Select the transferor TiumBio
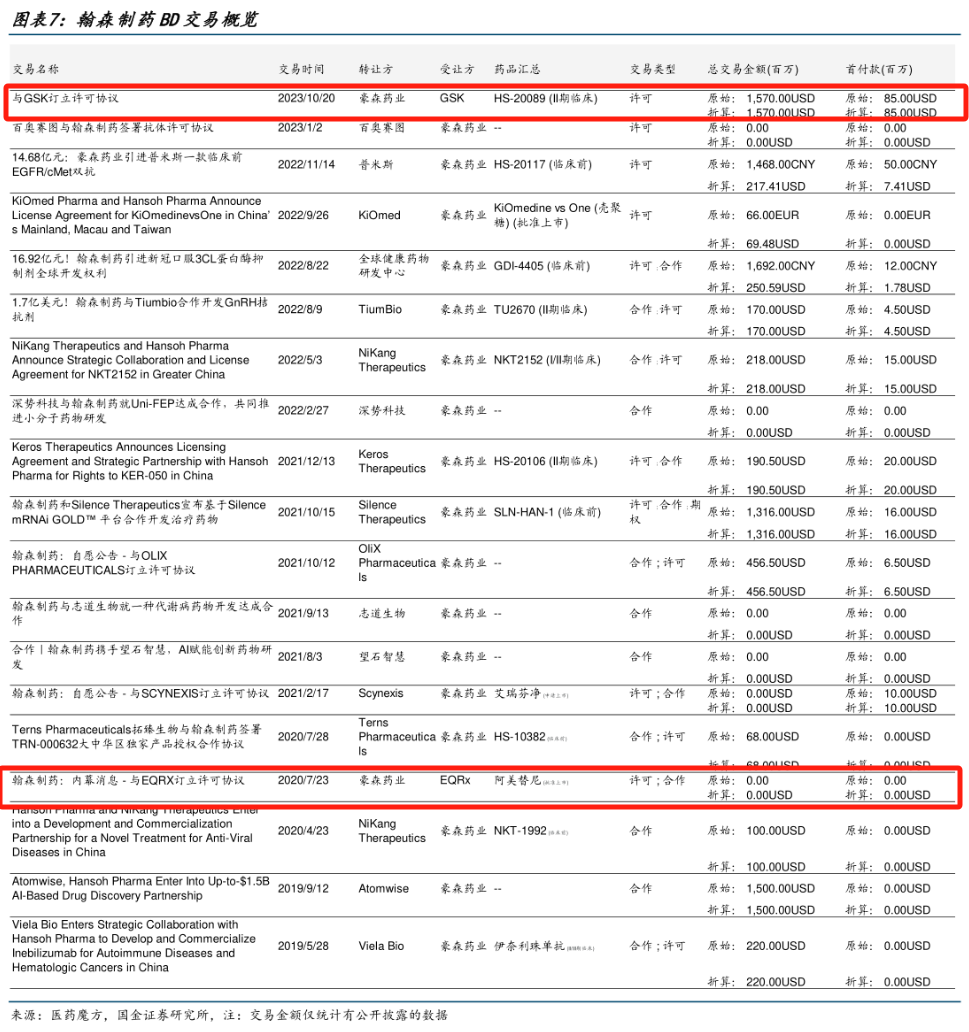This screenshot has width=969, height=1032. (380, 309)
